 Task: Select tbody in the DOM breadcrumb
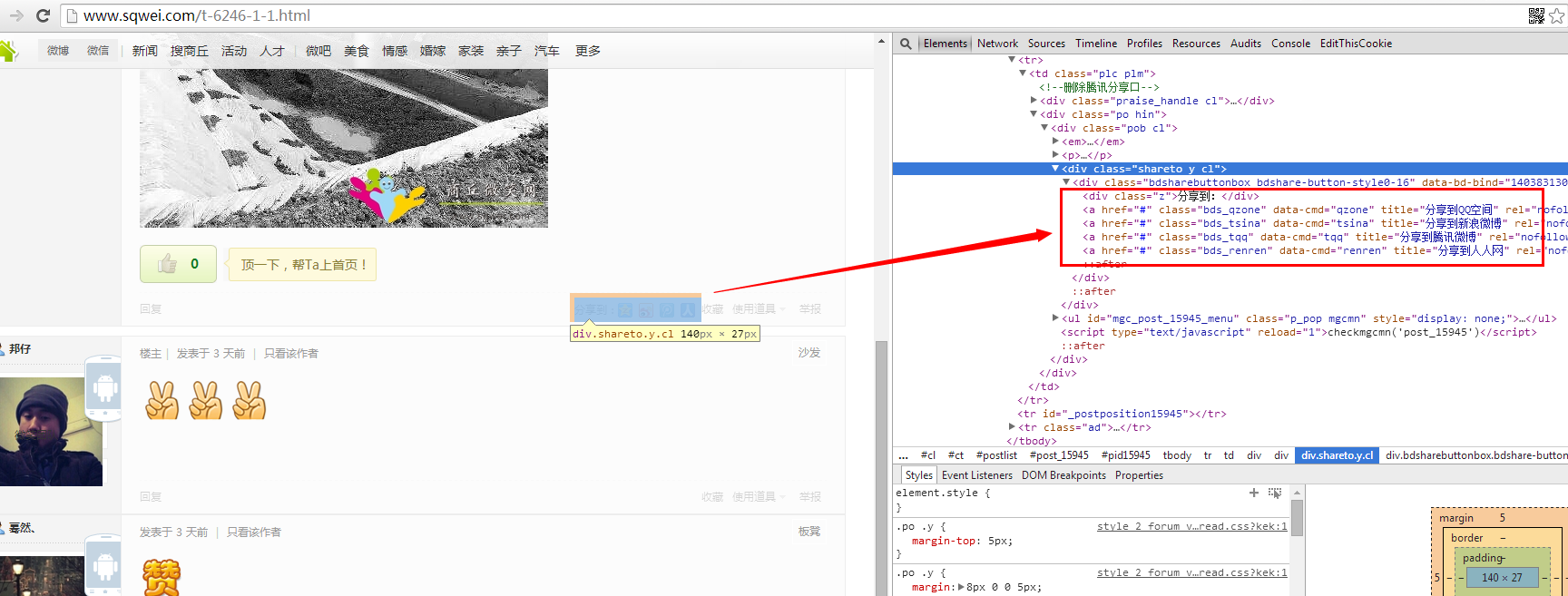click(1177, 455)
